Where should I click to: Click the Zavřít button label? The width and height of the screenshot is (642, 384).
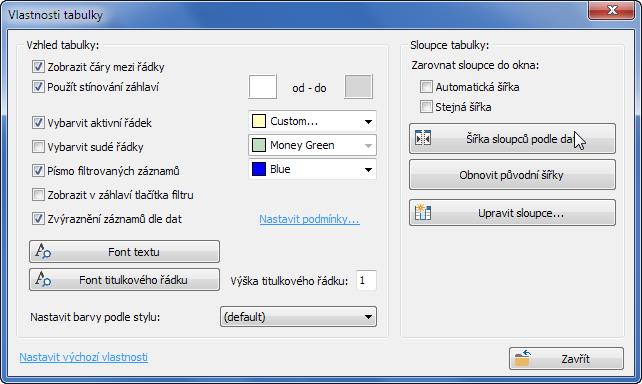(x=575, y=359)
